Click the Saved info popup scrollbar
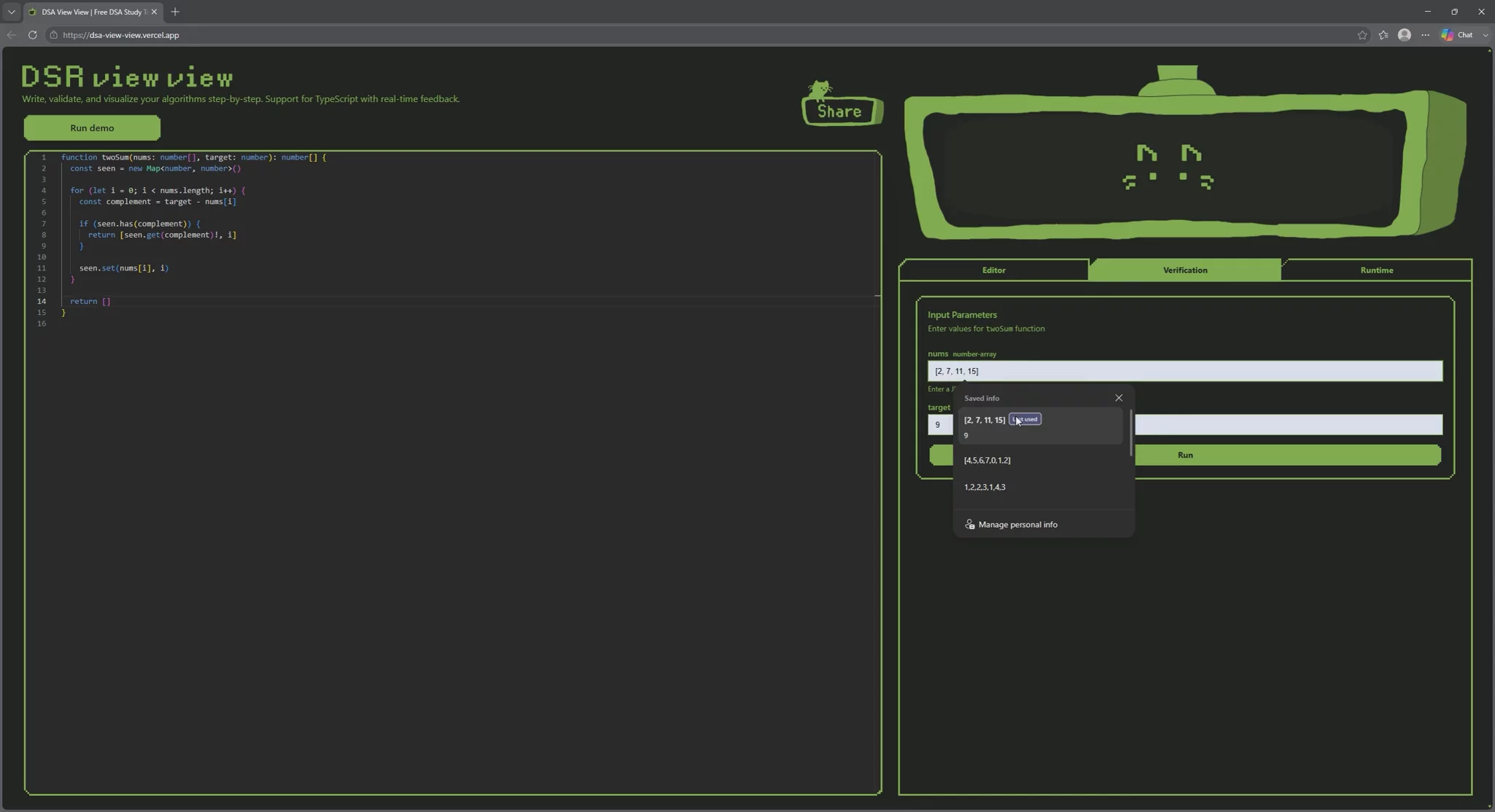 click(1130, 433)
